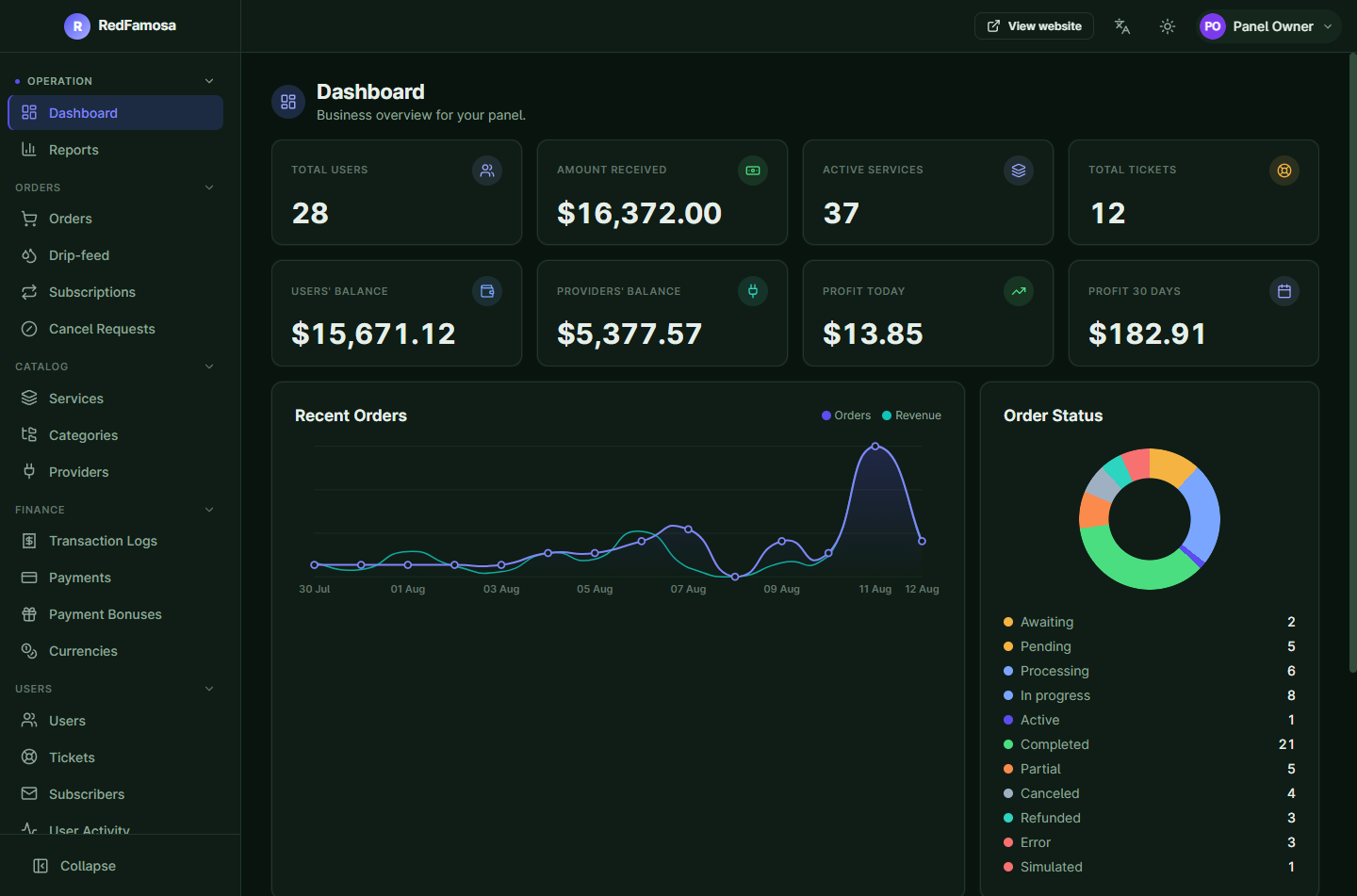Click the Total Users people icon

487,171
